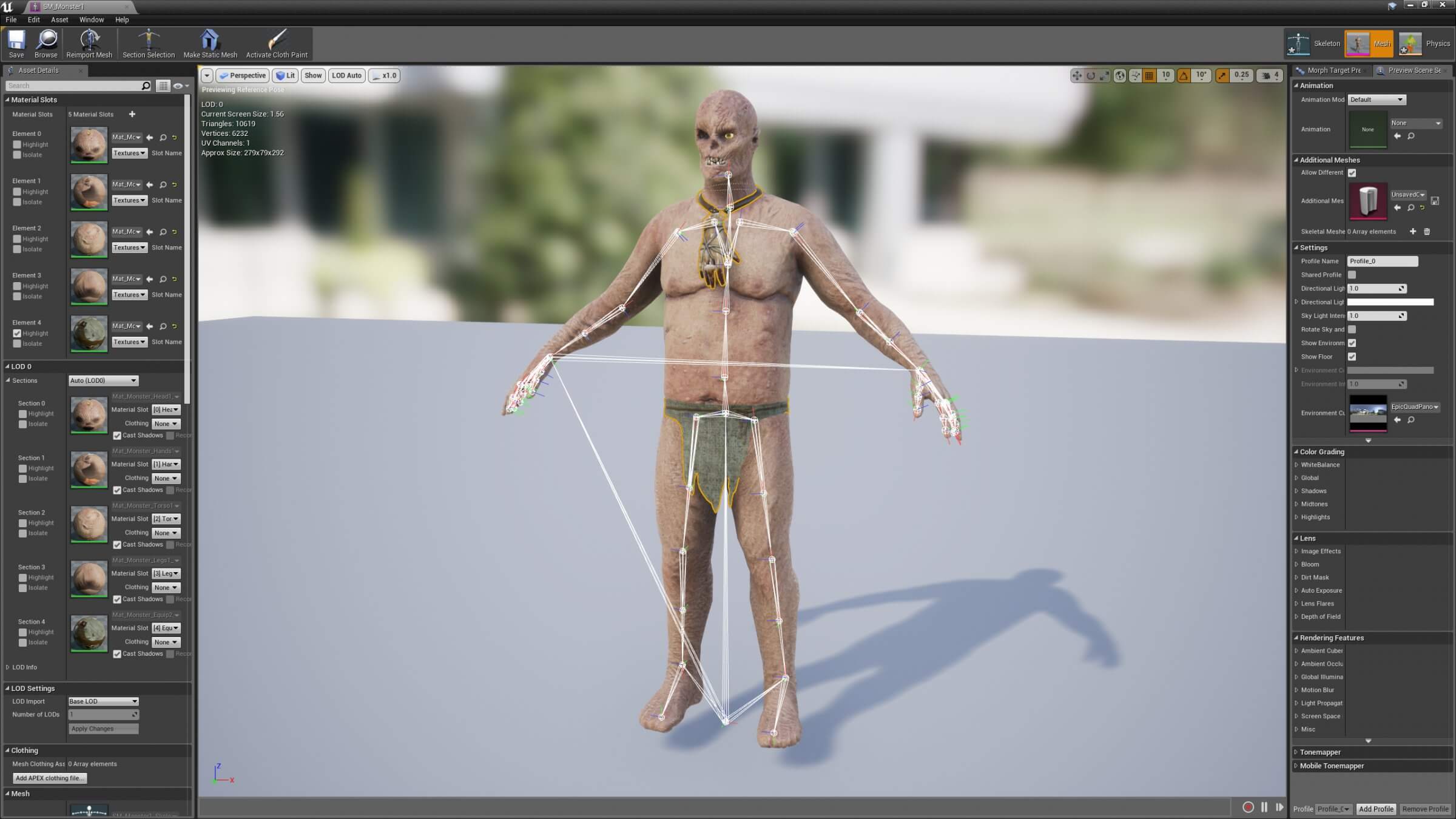Image resolution: width=1456 pixels, height=819 pixels.
Task: Add a new material slot
Action: tap(132, 114)
